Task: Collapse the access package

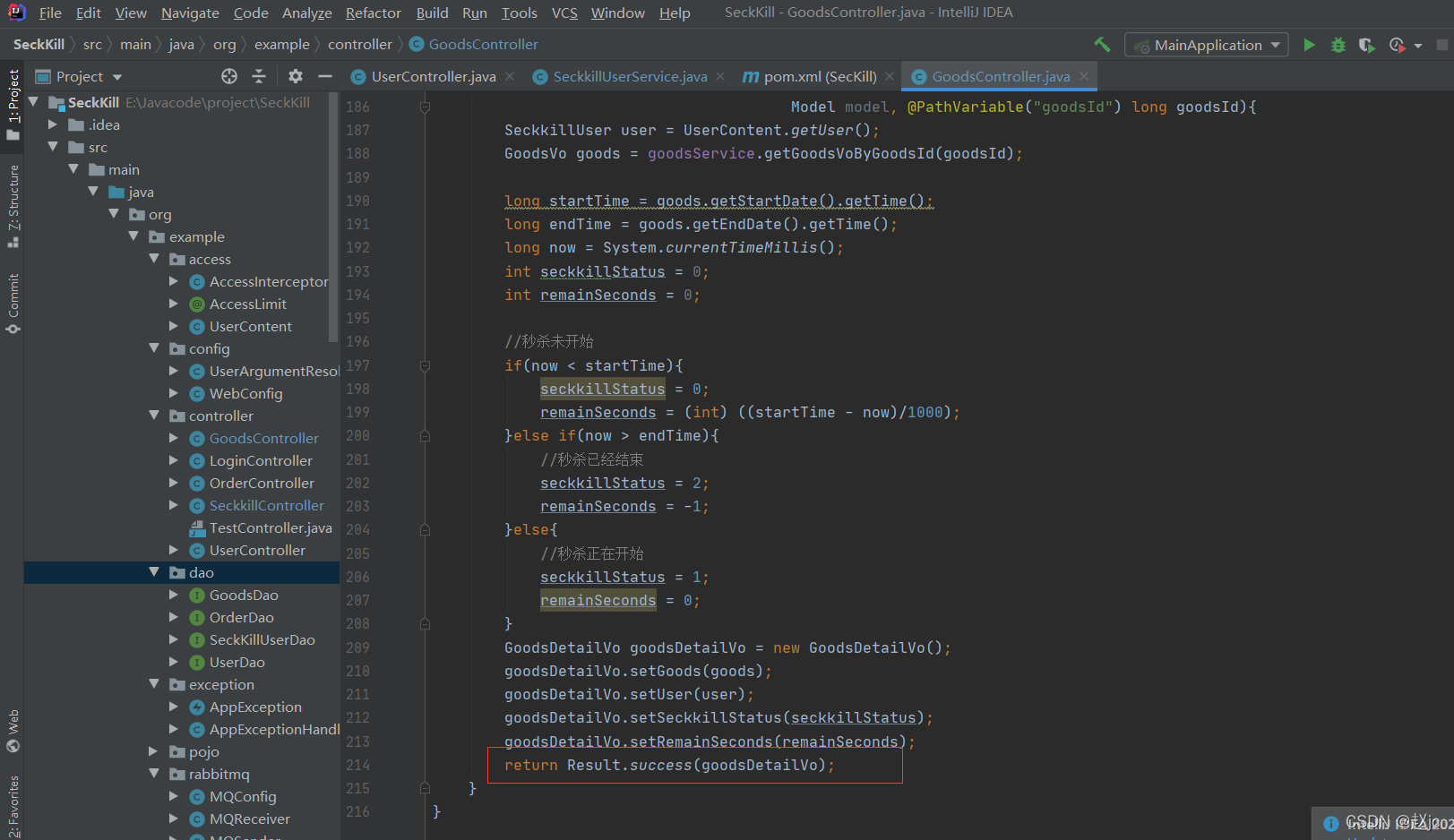Action: click(154, 259)
